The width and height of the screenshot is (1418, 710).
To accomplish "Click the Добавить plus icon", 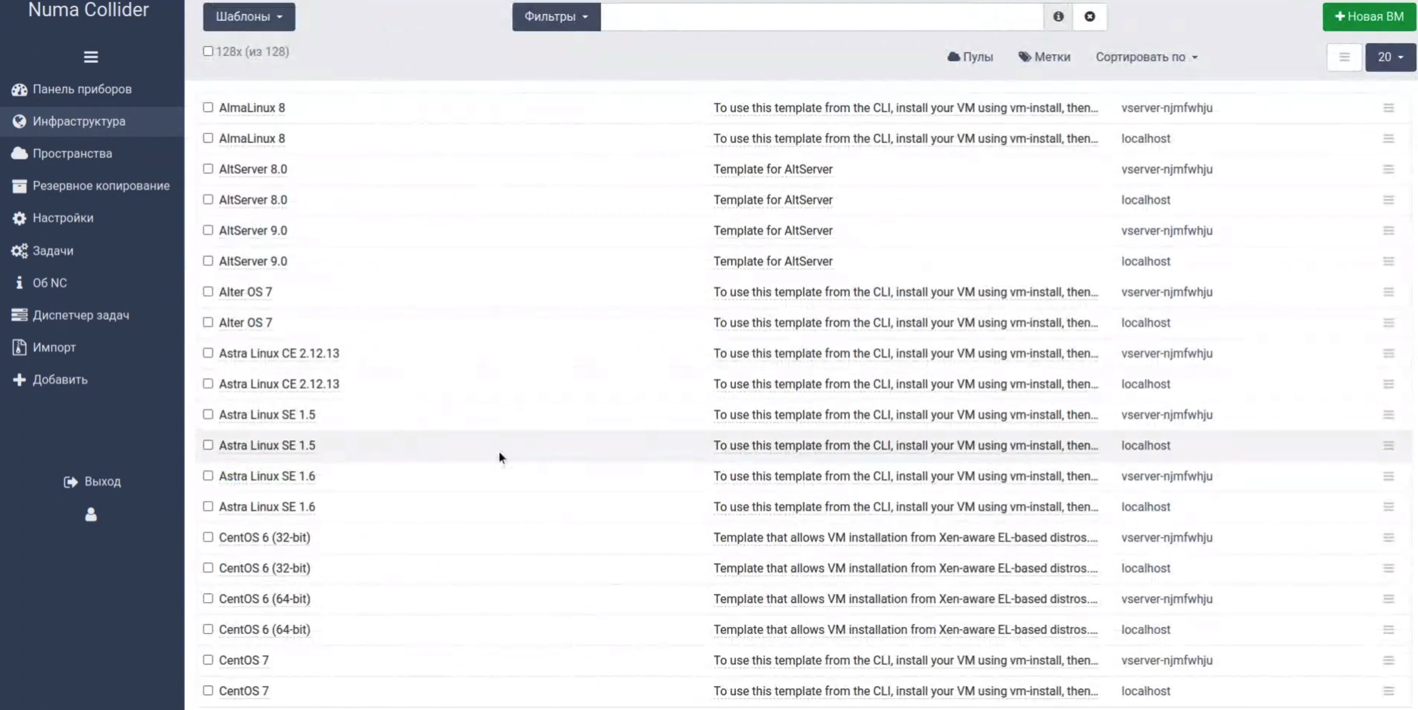I will [19, 380].
